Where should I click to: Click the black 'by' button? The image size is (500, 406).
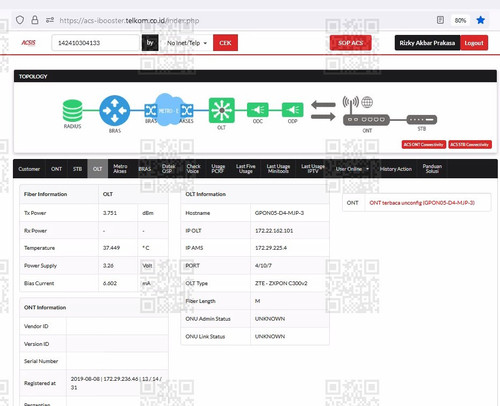pyautogui.click(x=150, y=43)
